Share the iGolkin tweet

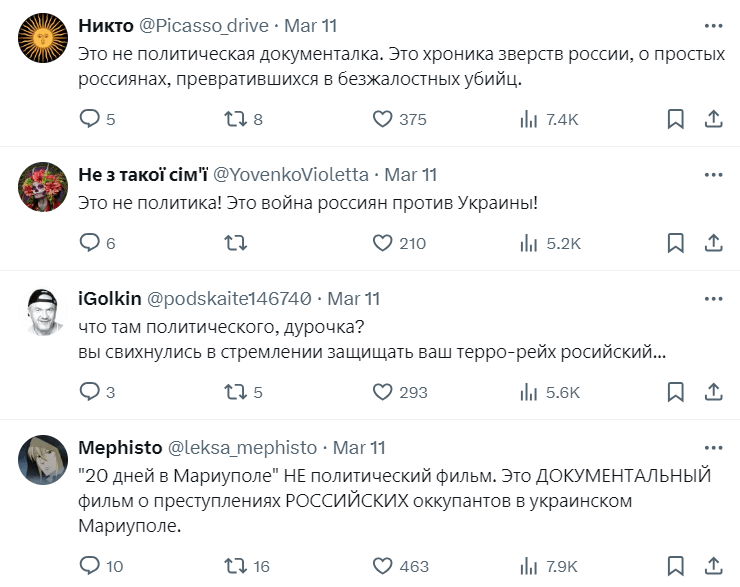pos(714,392)
